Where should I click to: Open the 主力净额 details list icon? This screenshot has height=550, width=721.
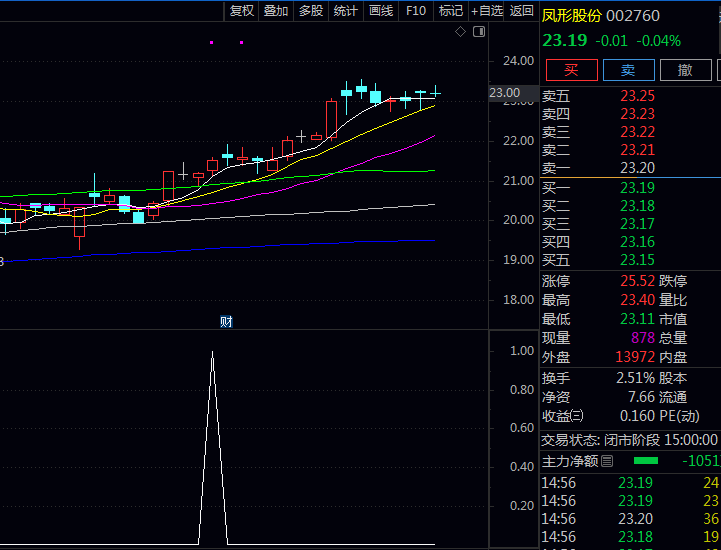[x=607, y=461]
